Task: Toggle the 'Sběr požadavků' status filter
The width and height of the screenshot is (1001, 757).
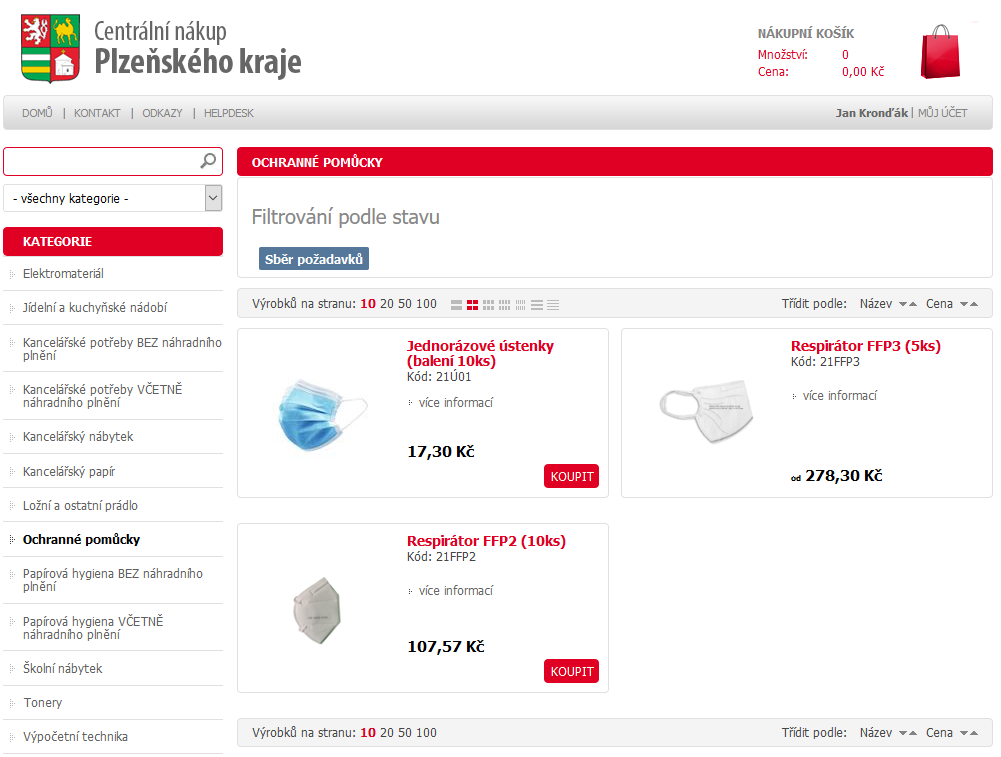Action: click(x=313, y=259)
